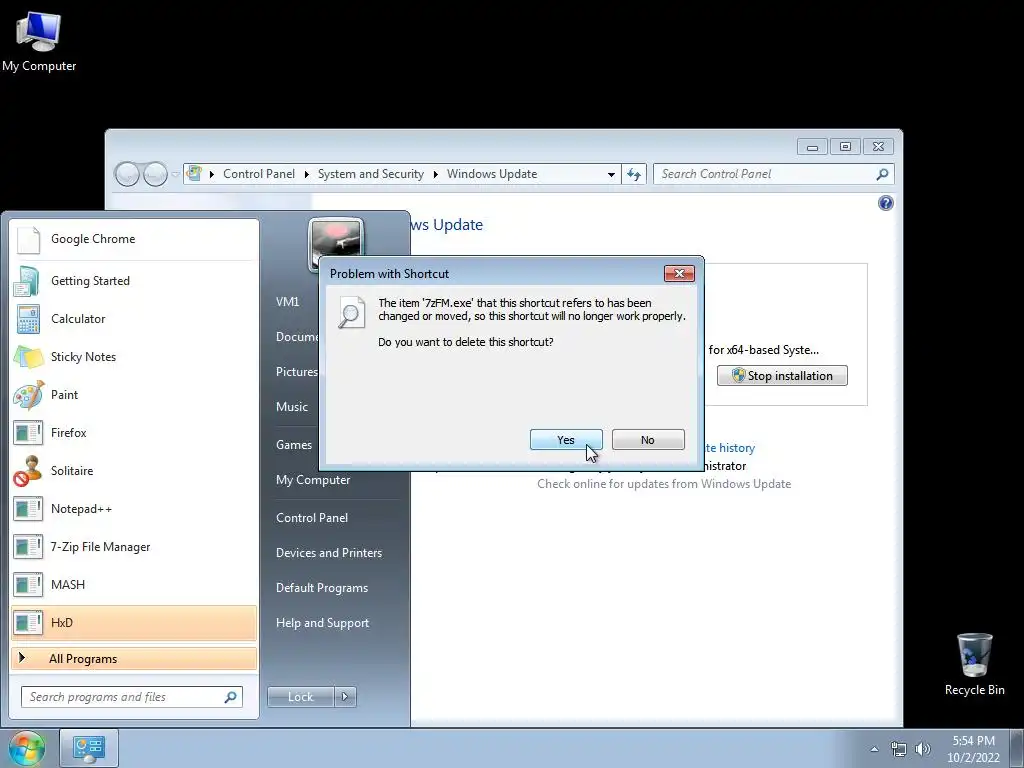
Task: Click Yes to delete the shortcut
Action: [566, 440]
